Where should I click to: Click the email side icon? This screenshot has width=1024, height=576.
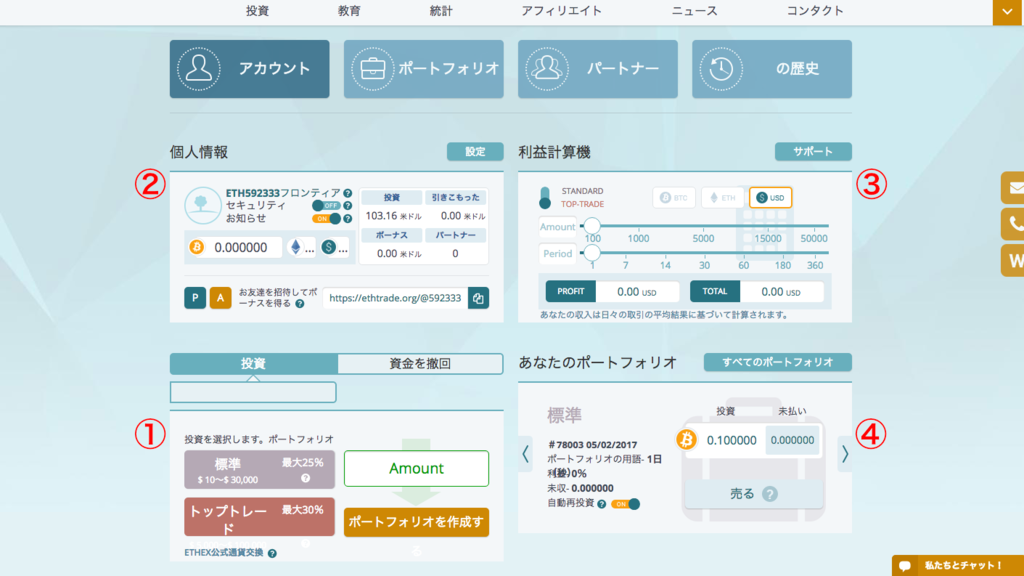[x=1013, y=188]
